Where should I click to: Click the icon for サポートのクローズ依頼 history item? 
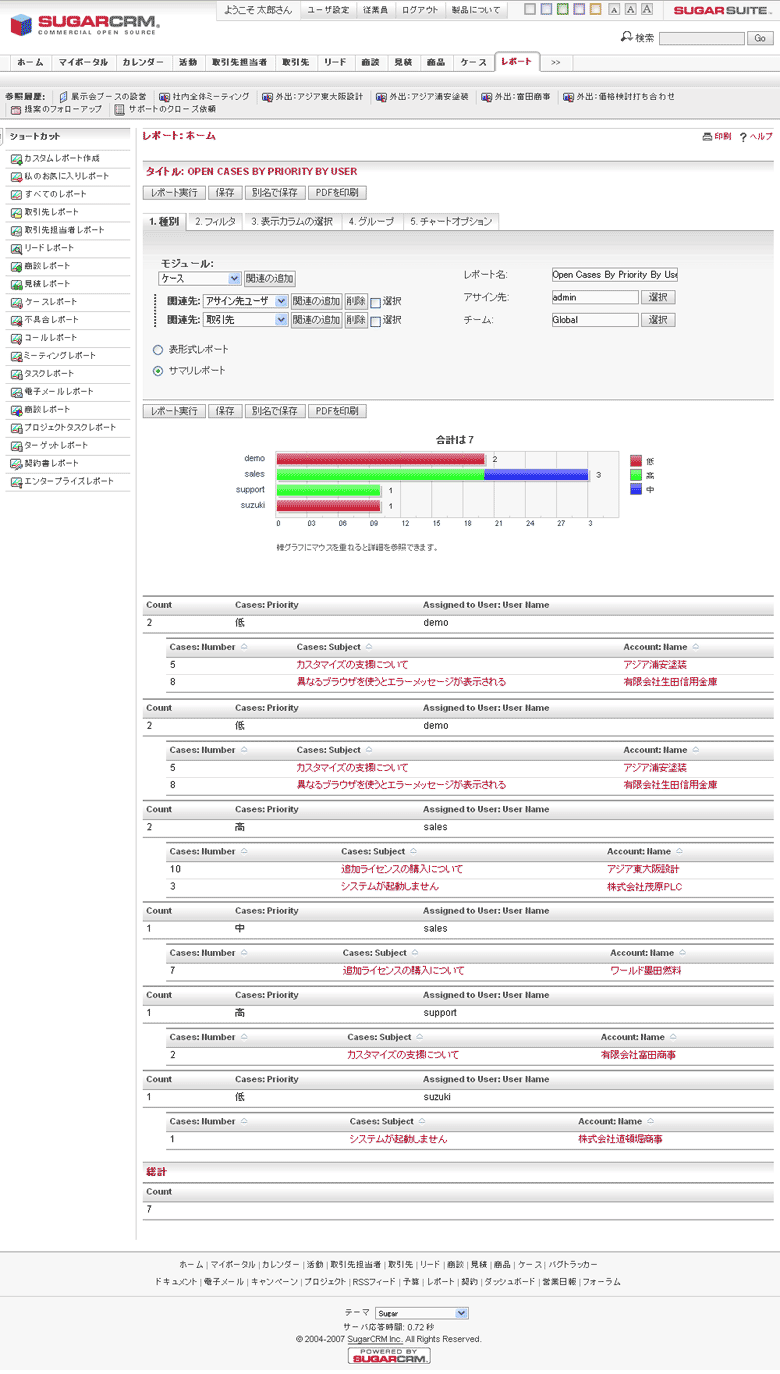click(x=119, y=110)
